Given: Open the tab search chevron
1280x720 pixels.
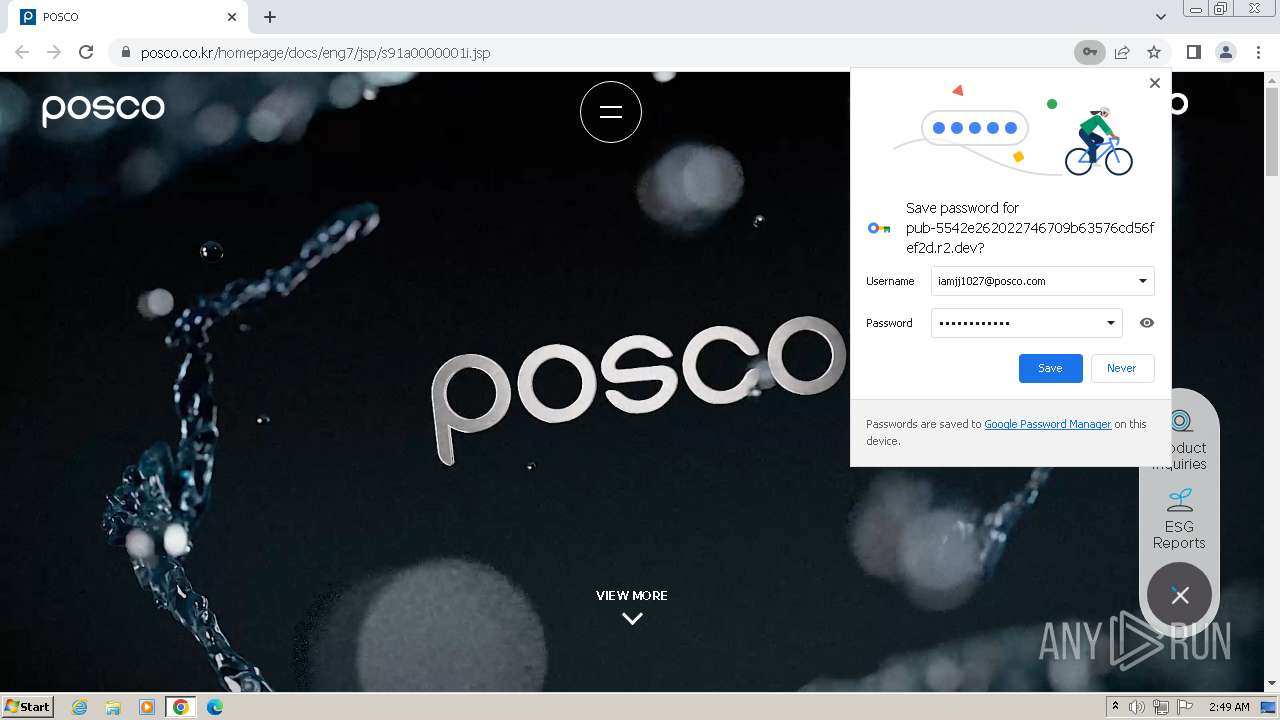Looking at the screenshot, I should pyautogui.click(x=1160, y=17).
